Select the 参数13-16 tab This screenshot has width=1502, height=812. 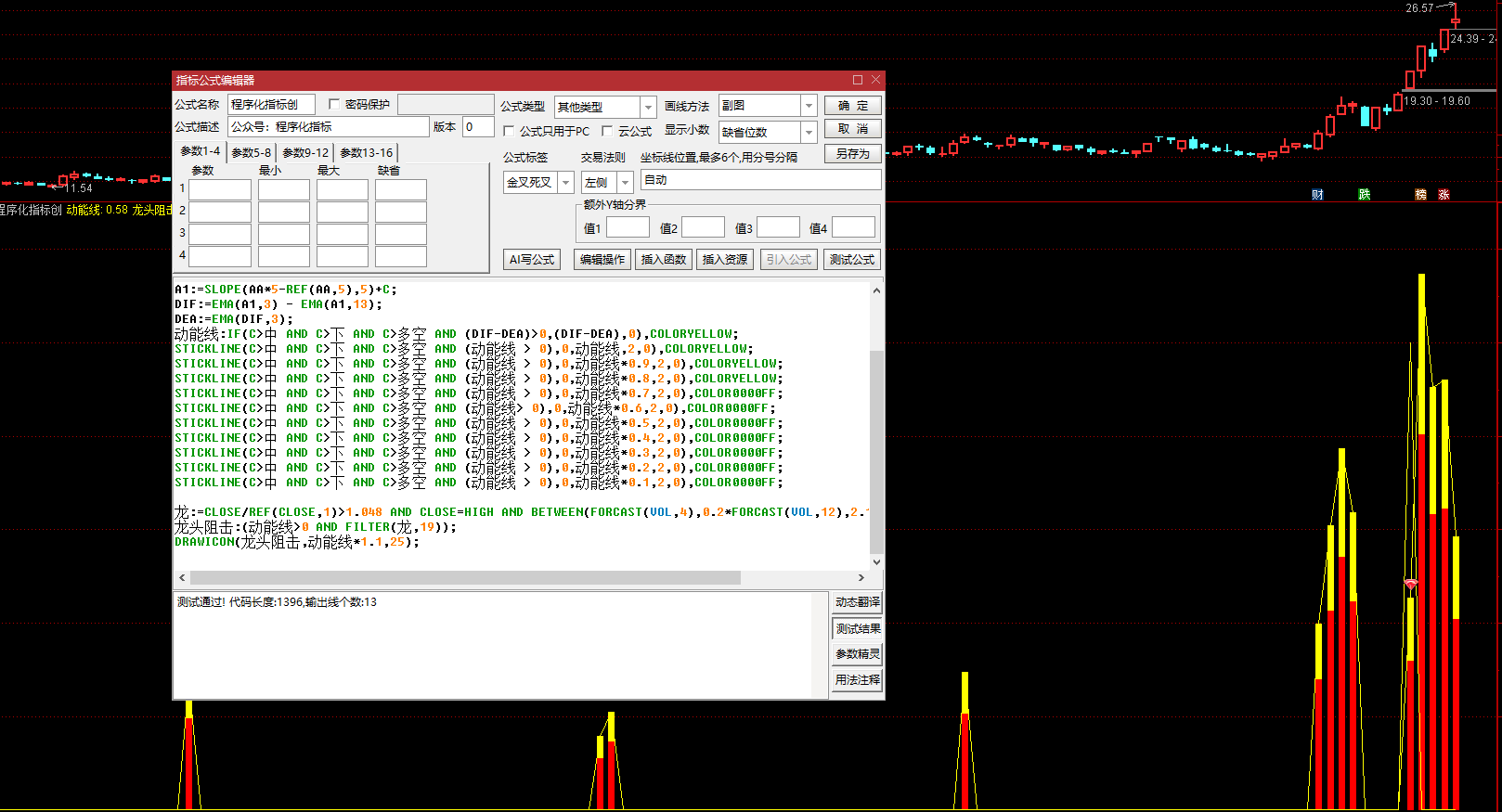coord(366,153)
